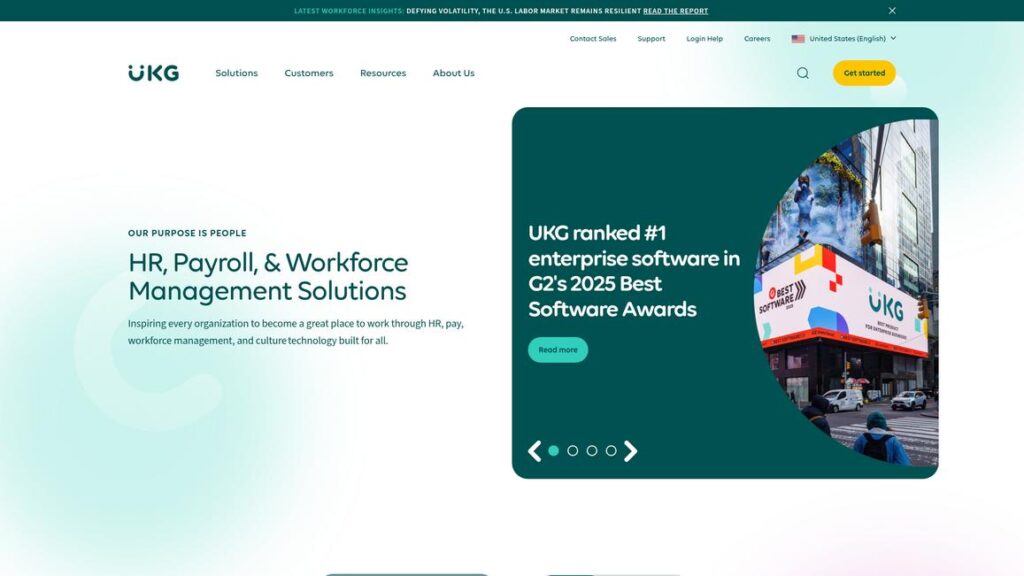
Task: Select the fourth carousel dot
Action: click(611, 451)
